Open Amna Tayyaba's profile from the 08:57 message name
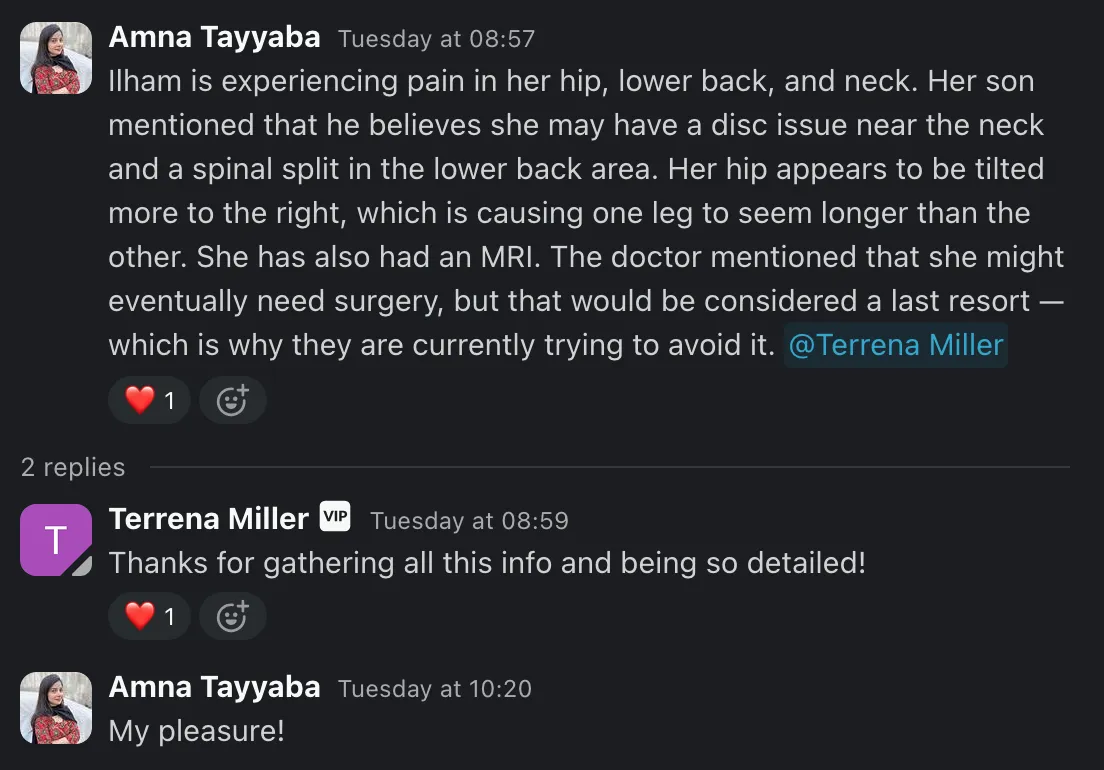The image size is (1104, 770). [x=214, y=38]
